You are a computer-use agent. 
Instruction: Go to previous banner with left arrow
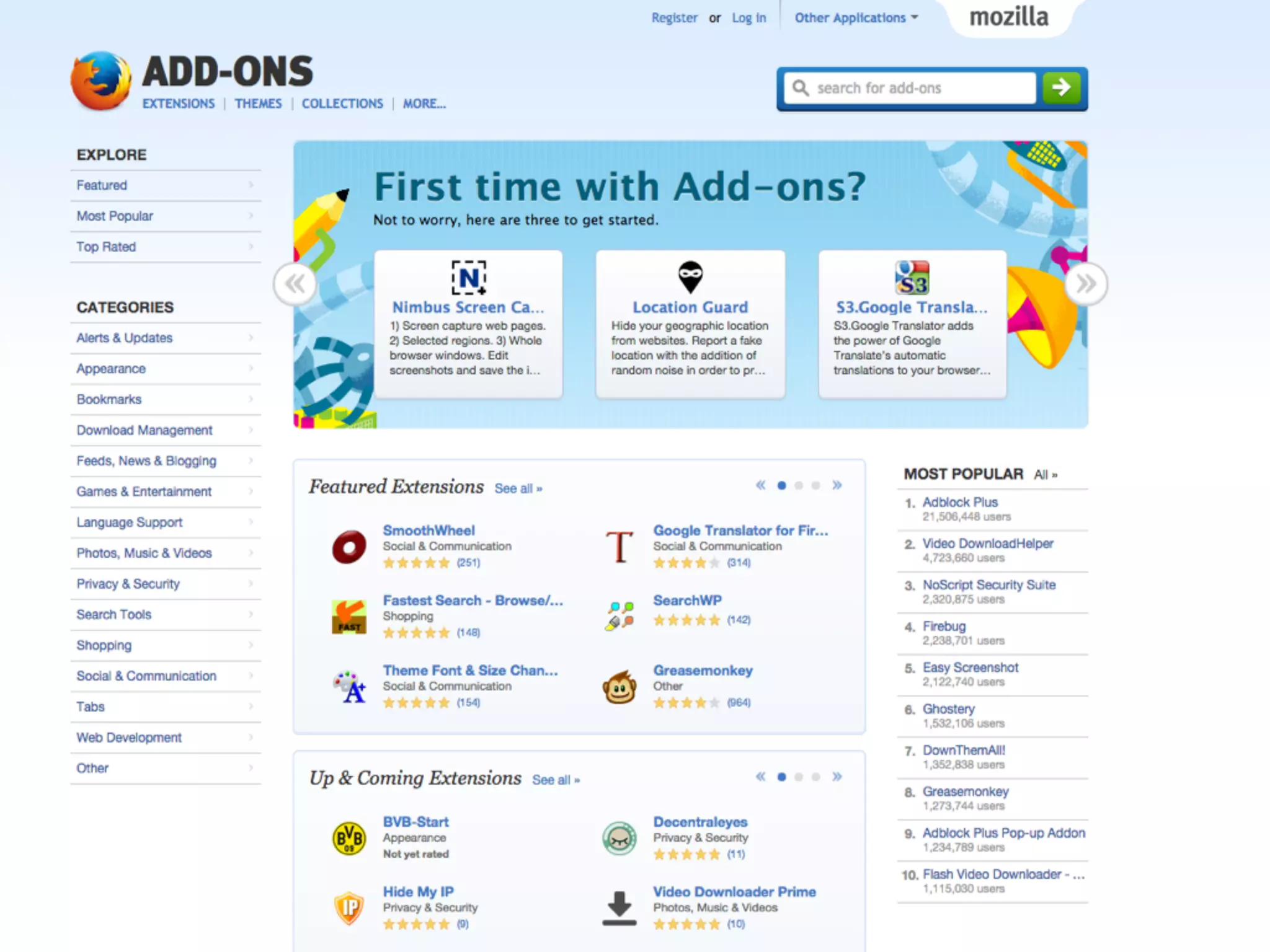pos(295,284)
